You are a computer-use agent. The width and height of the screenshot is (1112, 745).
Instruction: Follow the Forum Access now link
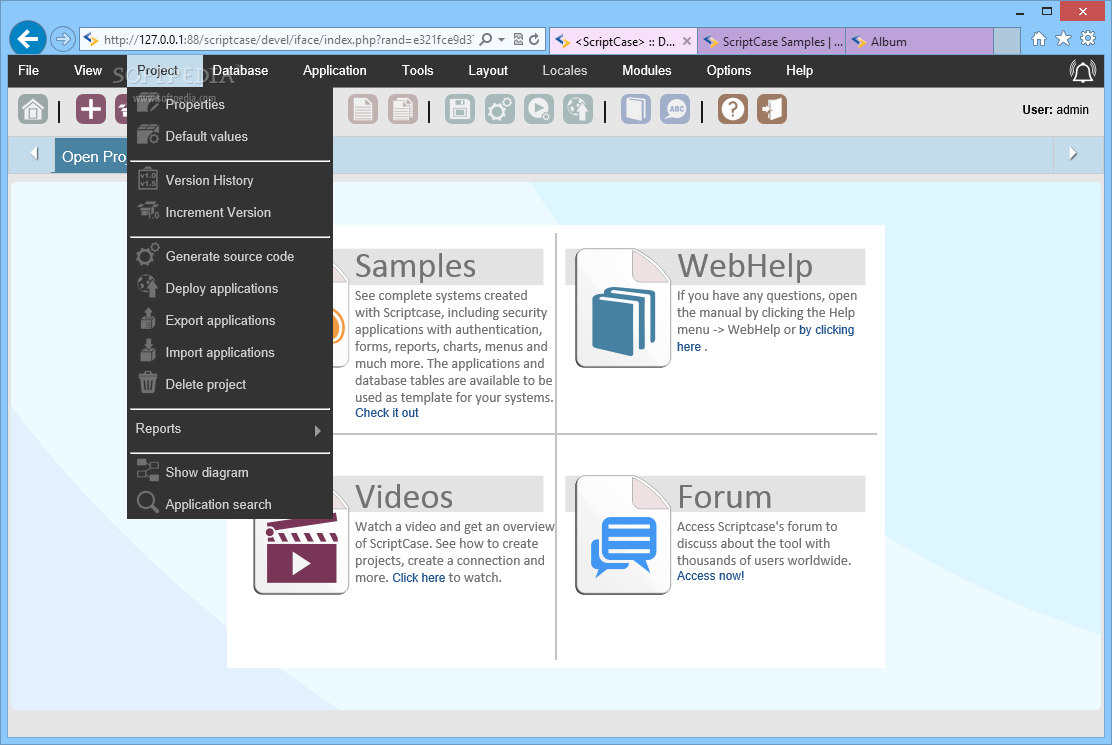tap(710, 576)
